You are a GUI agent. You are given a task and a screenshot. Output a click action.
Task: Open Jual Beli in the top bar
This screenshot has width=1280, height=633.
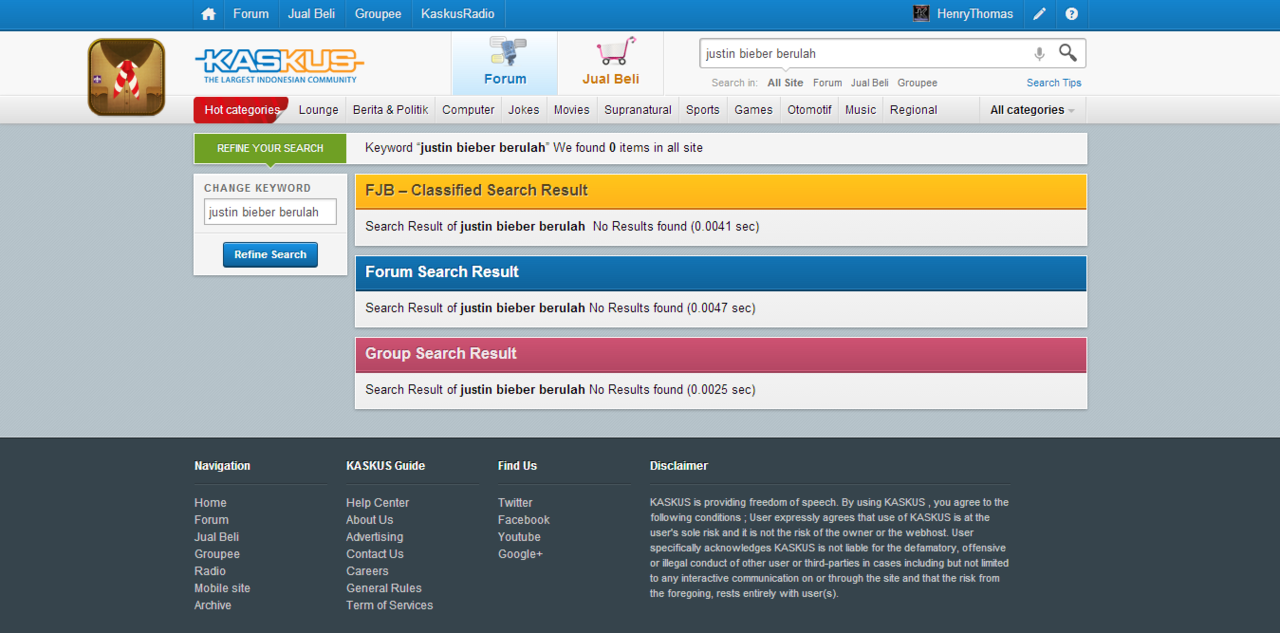311,14
